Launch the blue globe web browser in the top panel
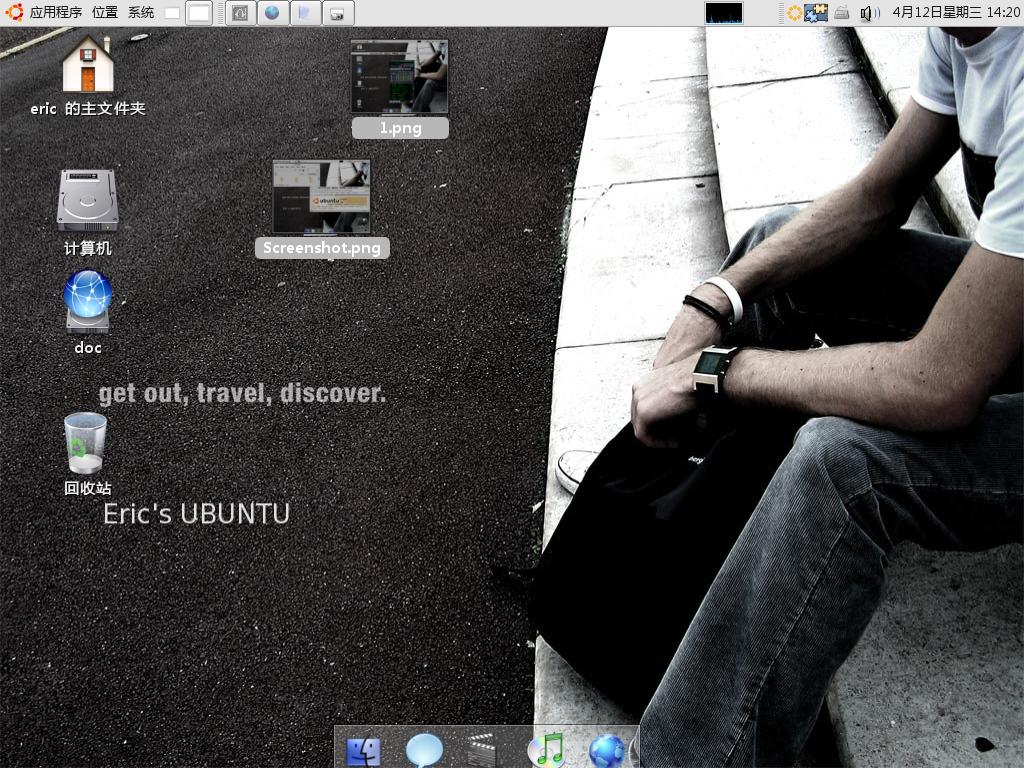This screenshot has width=1024, height=768. click(272, 13)
